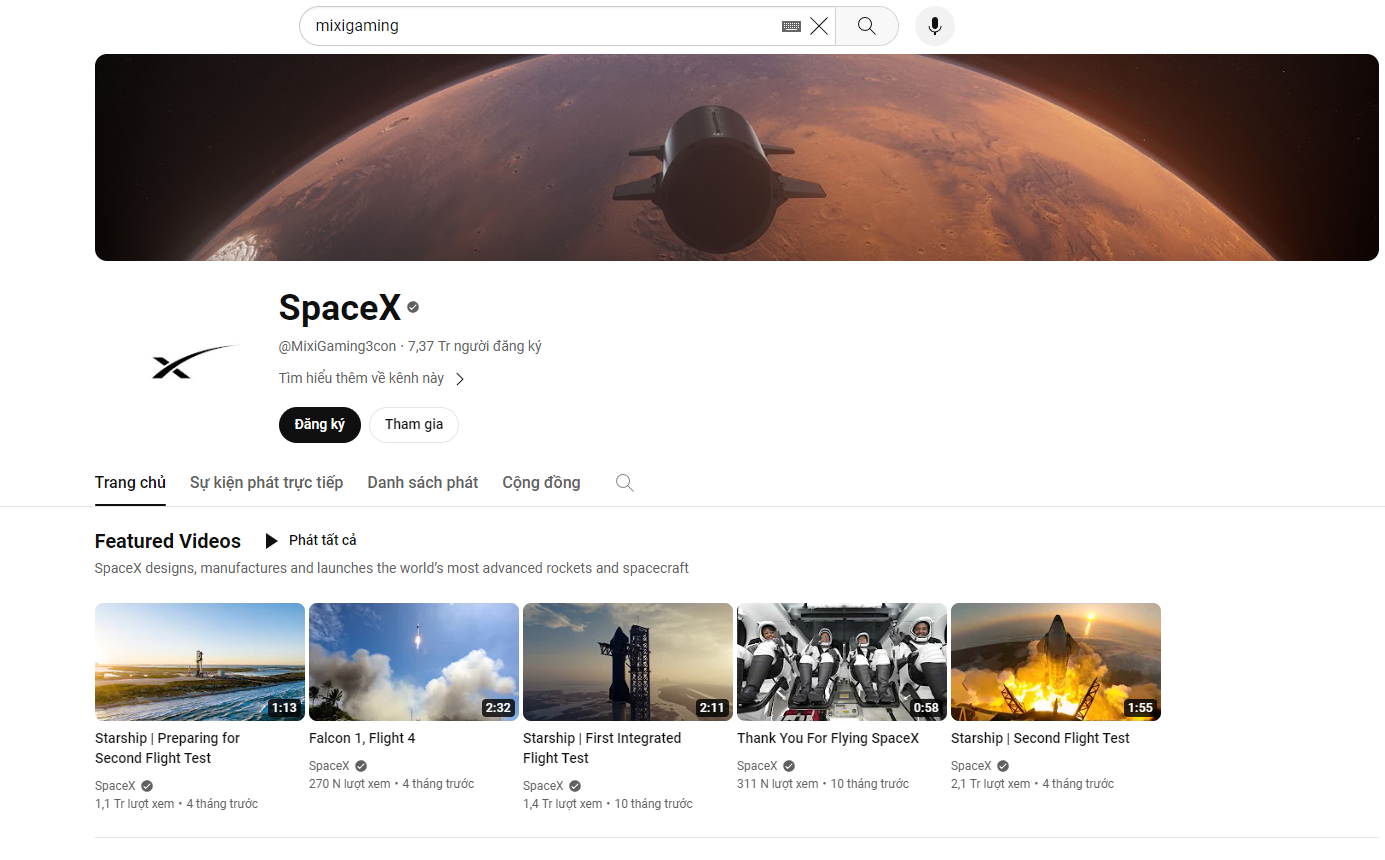Click the verified checkmark under Falcon 1, Flight 4

(360, 765)
